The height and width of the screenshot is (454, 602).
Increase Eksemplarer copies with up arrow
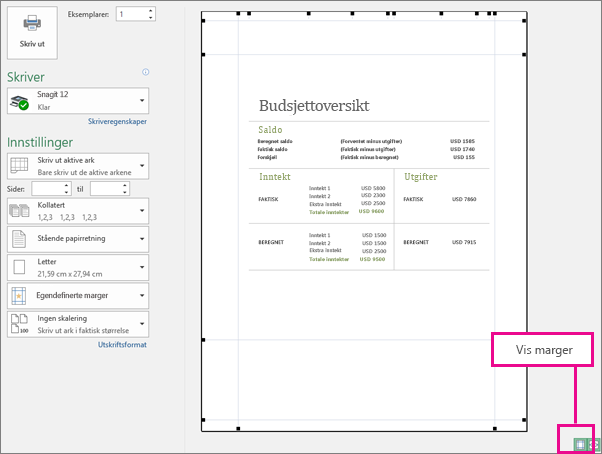[x=151, y=11]
